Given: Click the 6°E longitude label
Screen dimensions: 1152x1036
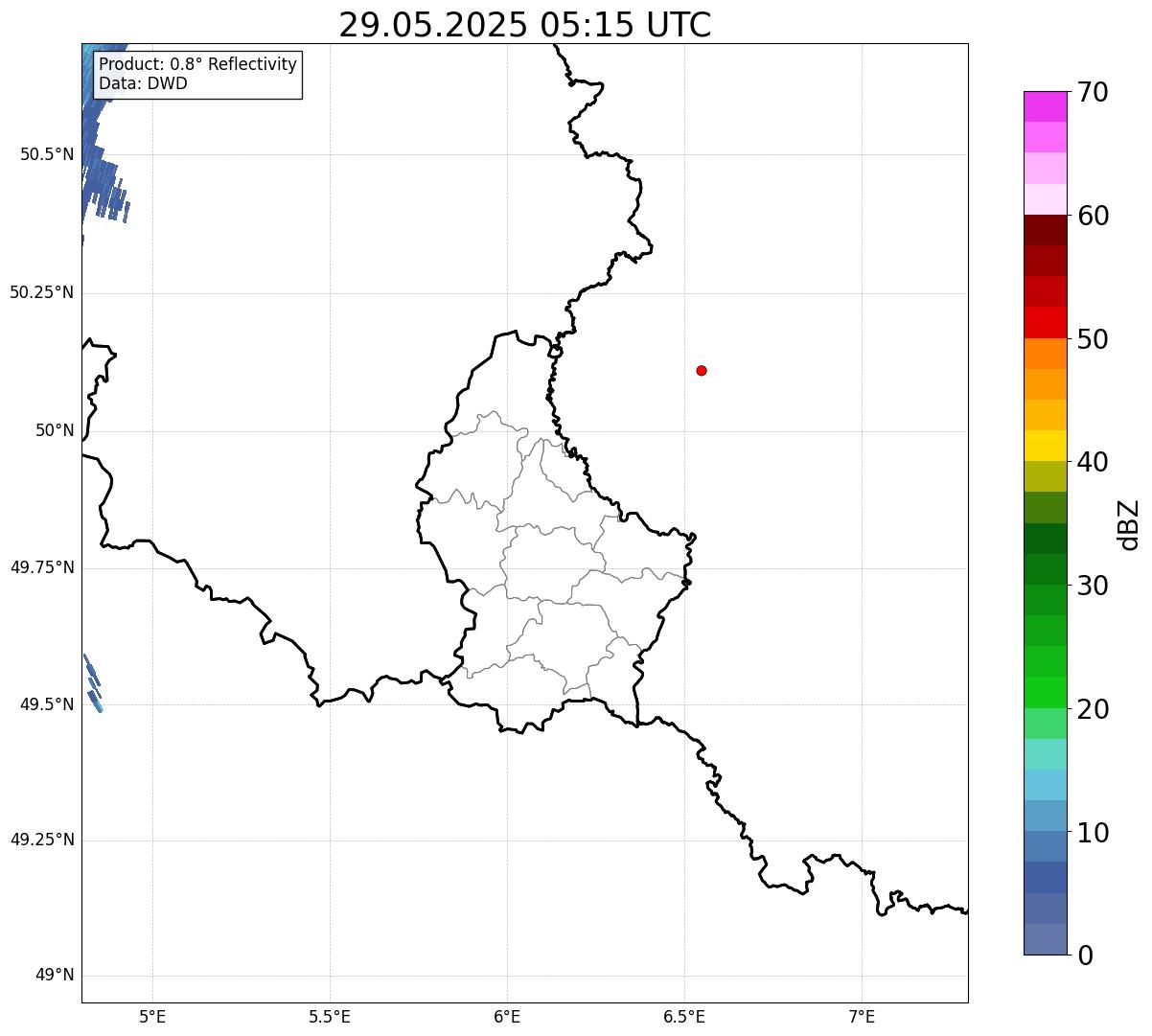Looking at the screenshot, I should pyautogui.click(x=507, y=1017).
